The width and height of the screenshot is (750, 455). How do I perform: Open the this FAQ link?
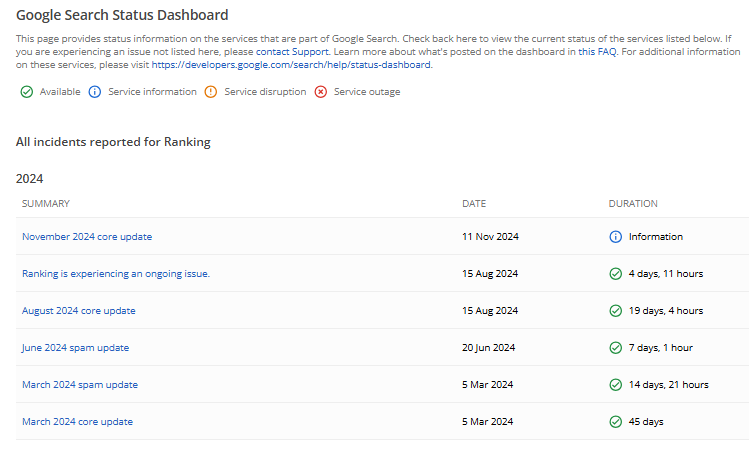[597, 52]
